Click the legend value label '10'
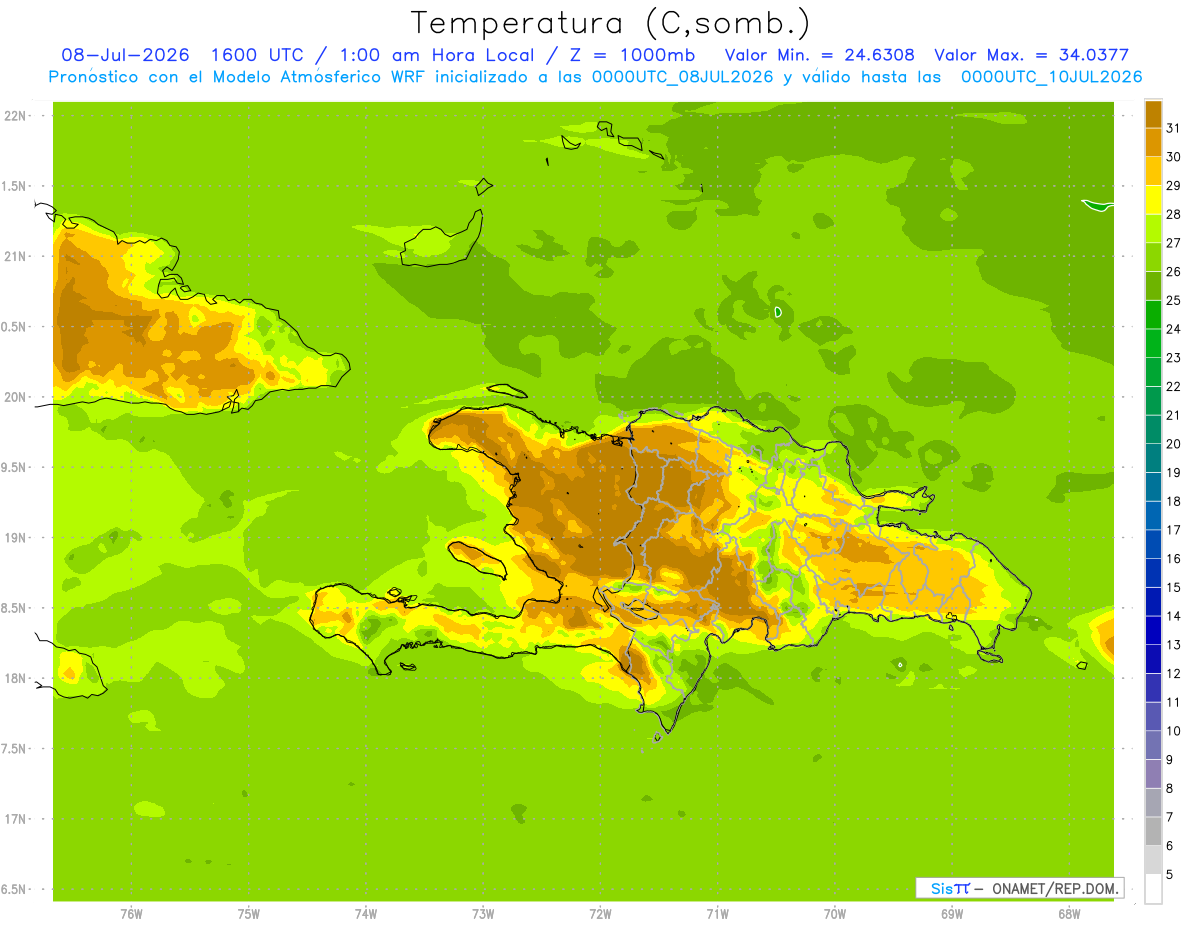 (x=1173, y=731)
